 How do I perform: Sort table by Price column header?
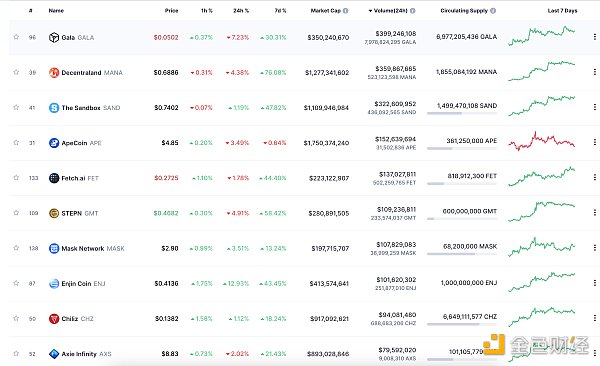[171, 11]
